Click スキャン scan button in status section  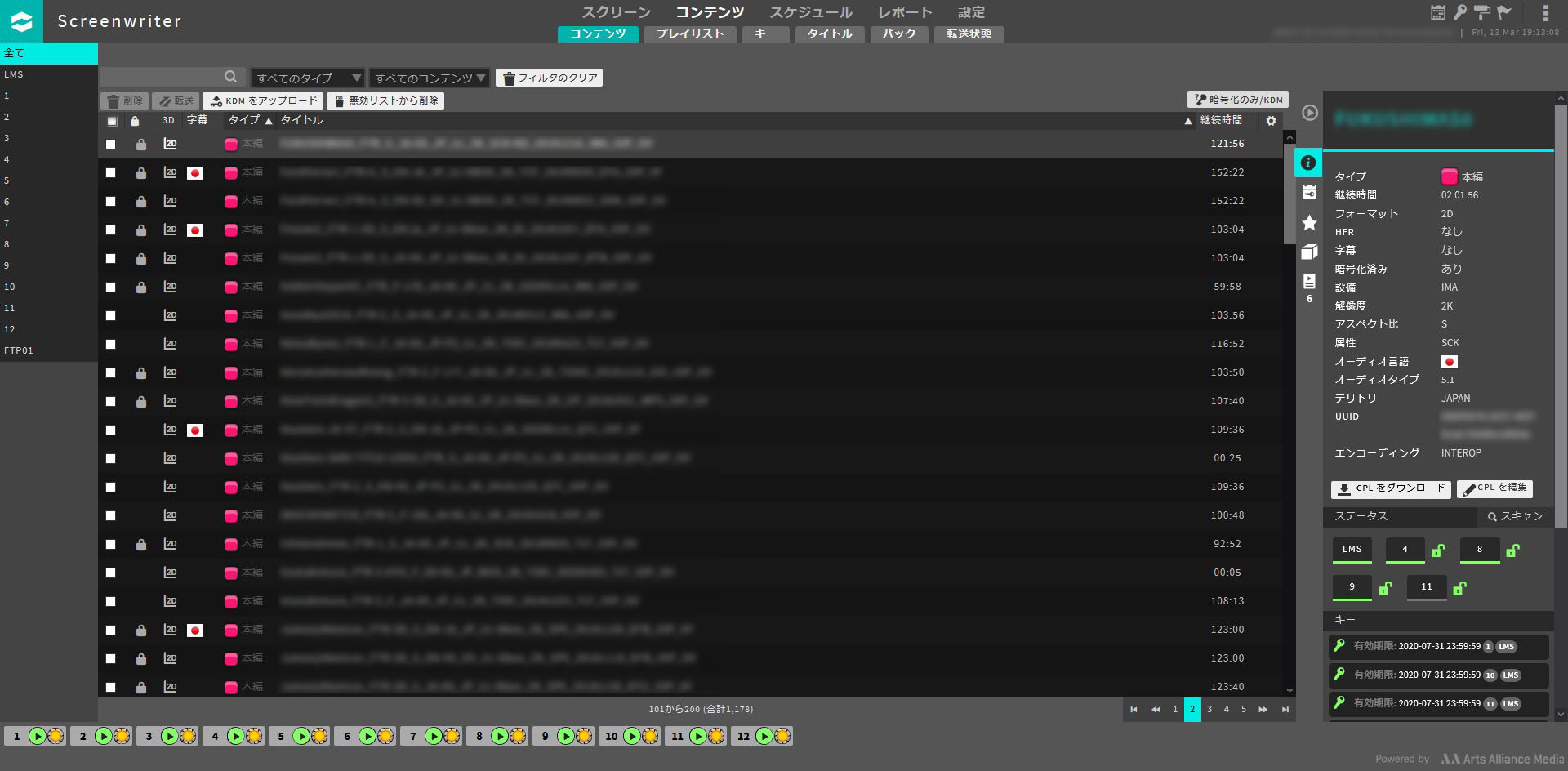(1515, 517)
